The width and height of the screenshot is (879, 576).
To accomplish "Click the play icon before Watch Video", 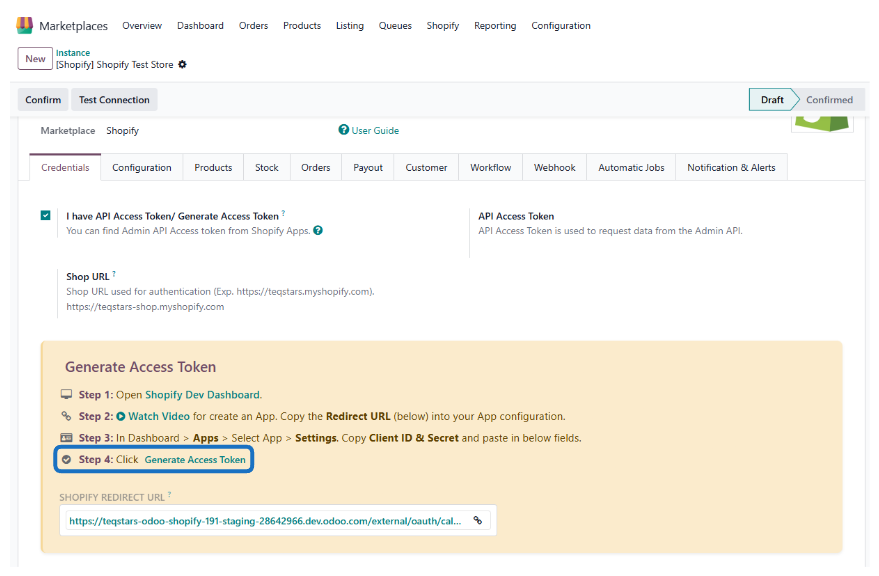I will point(121,416).
